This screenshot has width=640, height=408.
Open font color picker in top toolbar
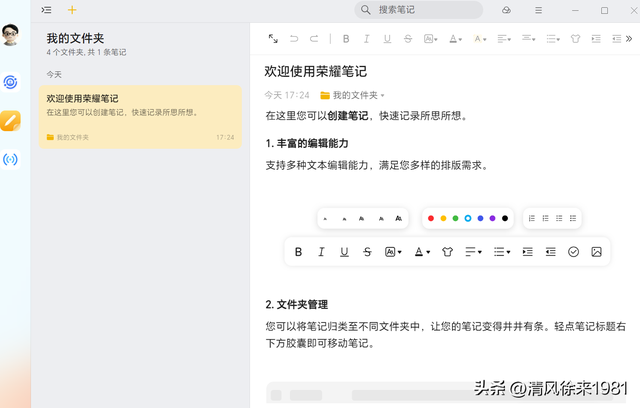coord(454,39)
